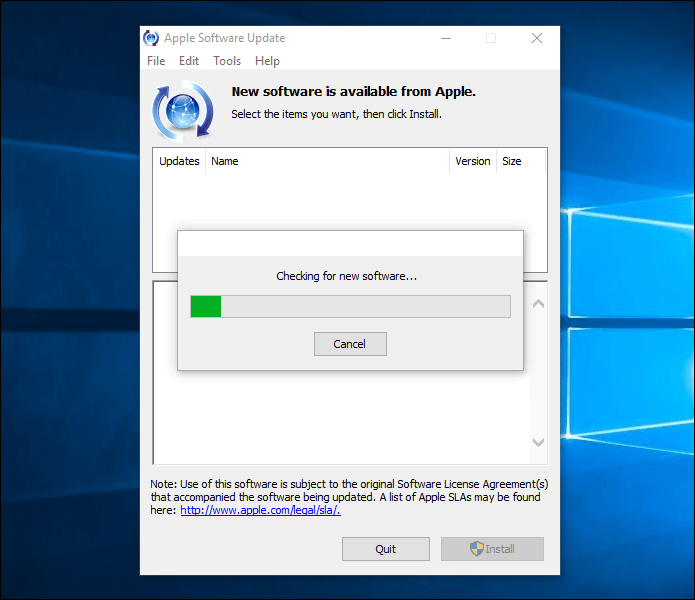Minimize the Apple Software Update window
This screenshot has height=600, width=695.
coord(446,38)
